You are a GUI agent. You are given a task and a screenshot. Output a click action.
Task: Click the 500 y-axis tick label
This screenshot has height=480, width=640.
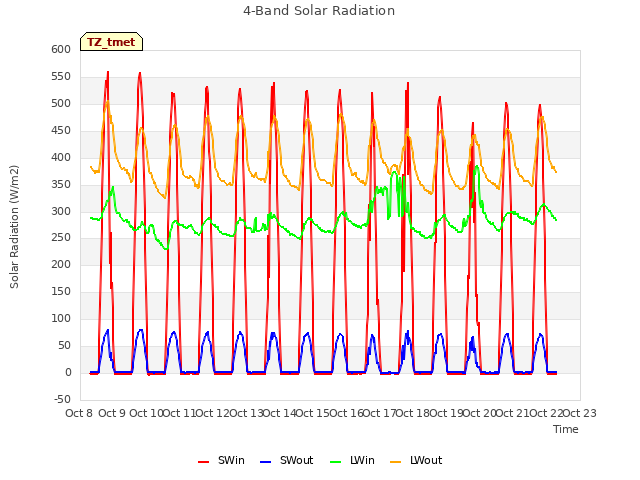click(61, 103)
